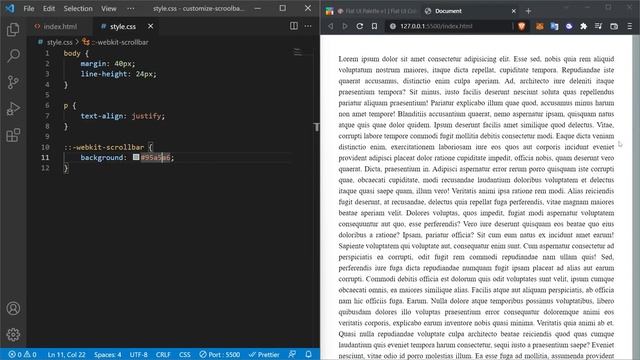Open the feedback icon in status bar
This screenshot has width=640, height=360.
(292, 354)
